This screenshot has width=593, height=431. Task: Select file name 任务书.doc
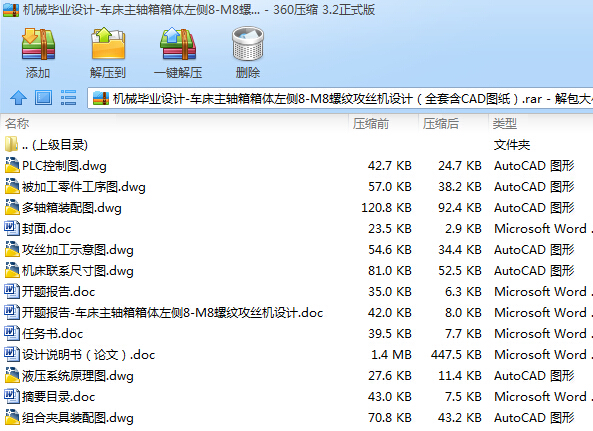(x=52, y=334)
